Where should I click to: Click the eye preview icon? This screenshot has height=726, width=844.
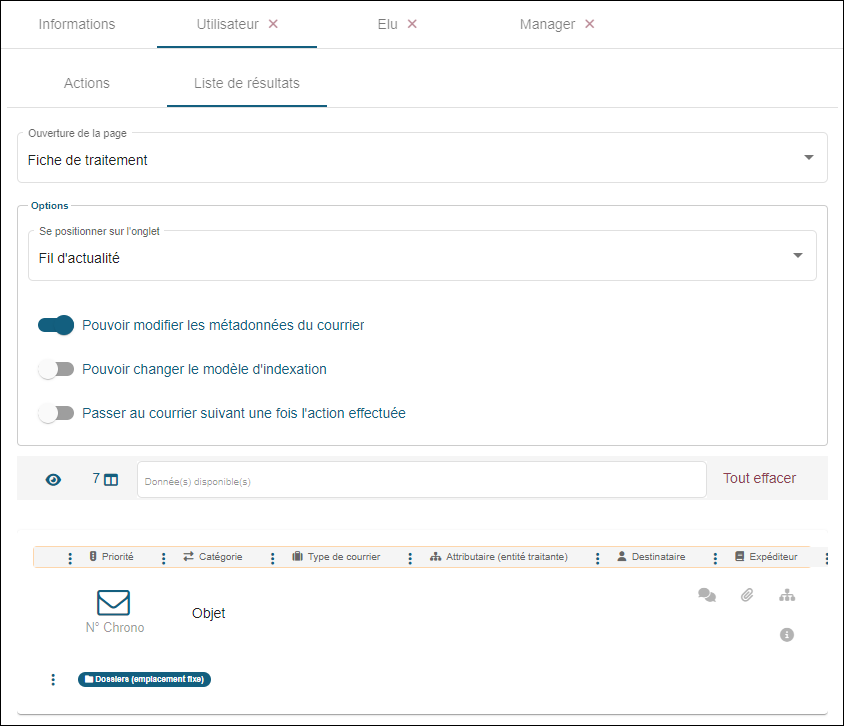click(x=53, y=480)
